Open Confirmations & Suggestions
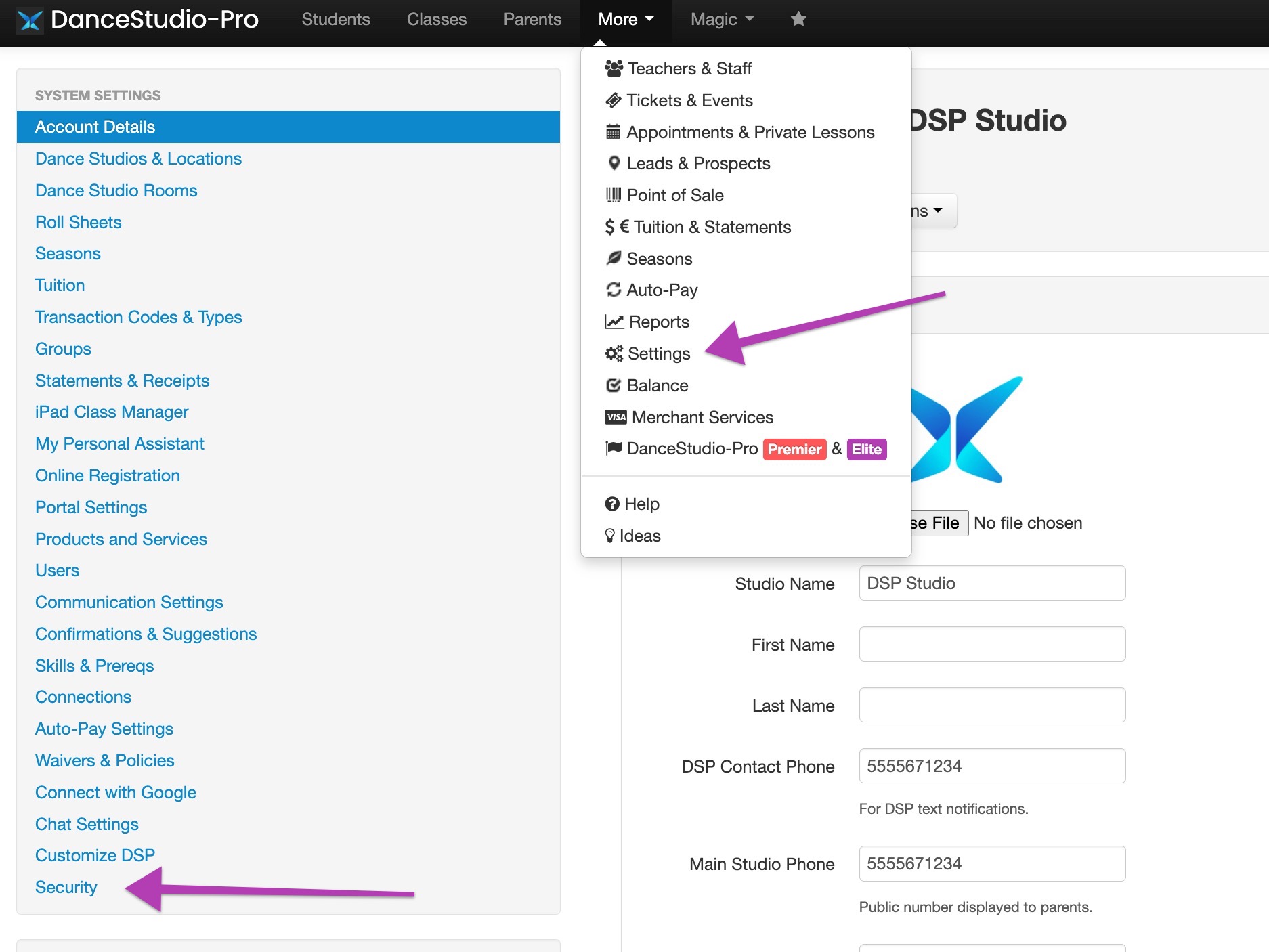The width and height of the screenshot is (1269, 952). [146, 634]
